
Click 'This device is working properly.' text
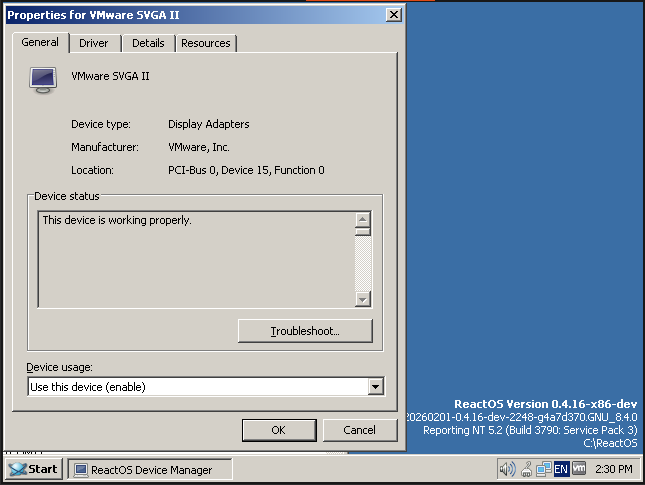[x=117, y=220]
